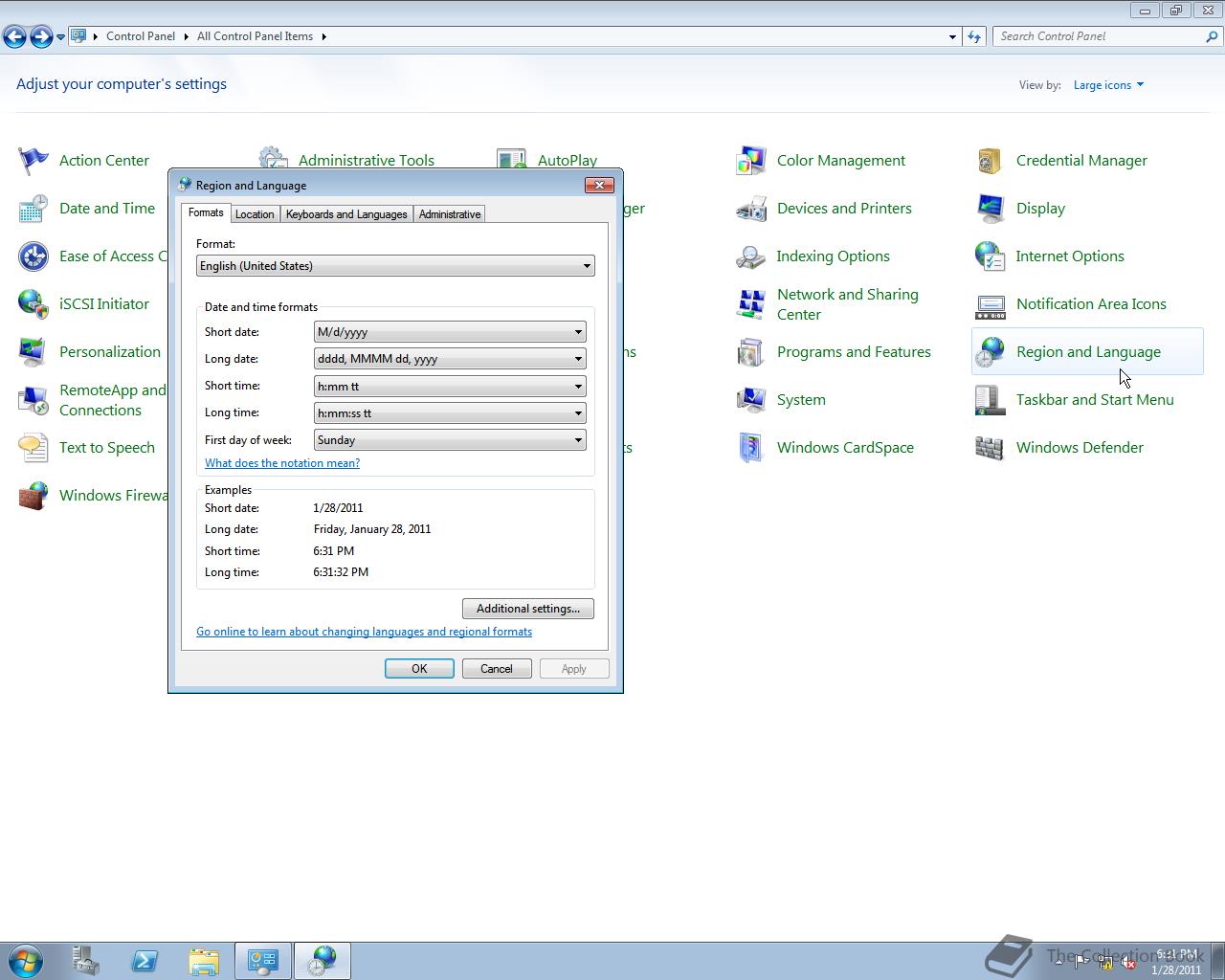
Task: Open recent pages dropdown beside Forward
Action: click(x=60, y=37)
